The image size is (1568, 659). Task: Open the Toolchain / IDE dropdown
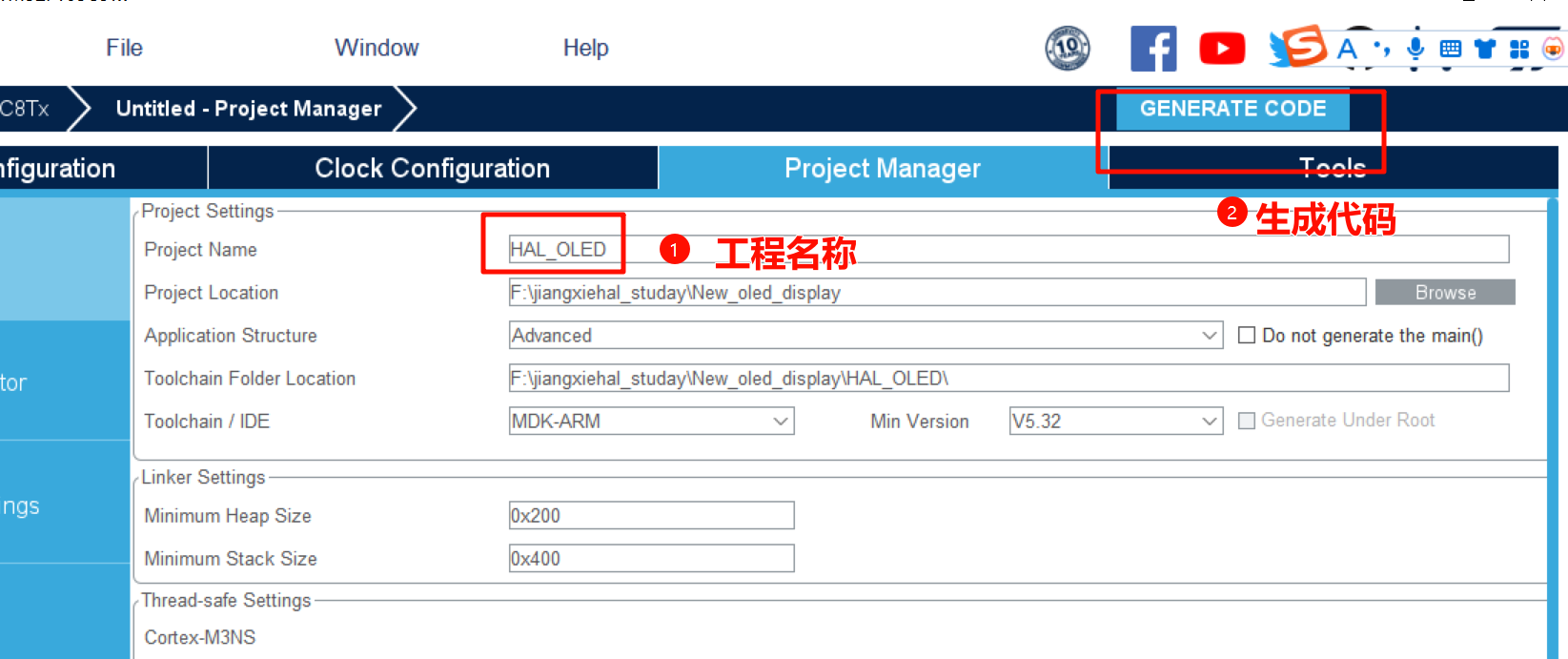[651, 421]
